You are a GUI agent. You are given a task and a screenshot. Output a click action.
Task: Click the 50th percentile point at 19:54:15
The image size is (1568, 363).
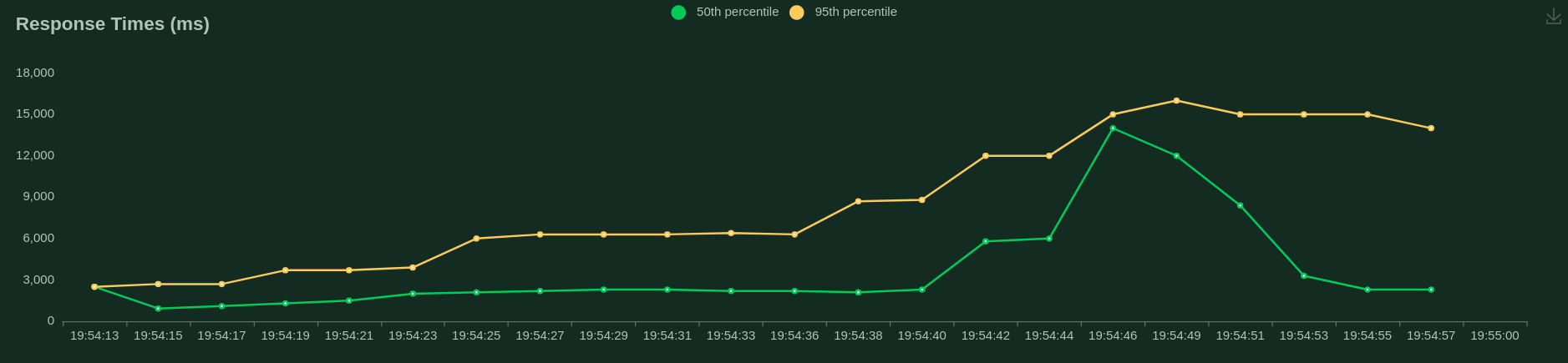(x=158, y=309)
